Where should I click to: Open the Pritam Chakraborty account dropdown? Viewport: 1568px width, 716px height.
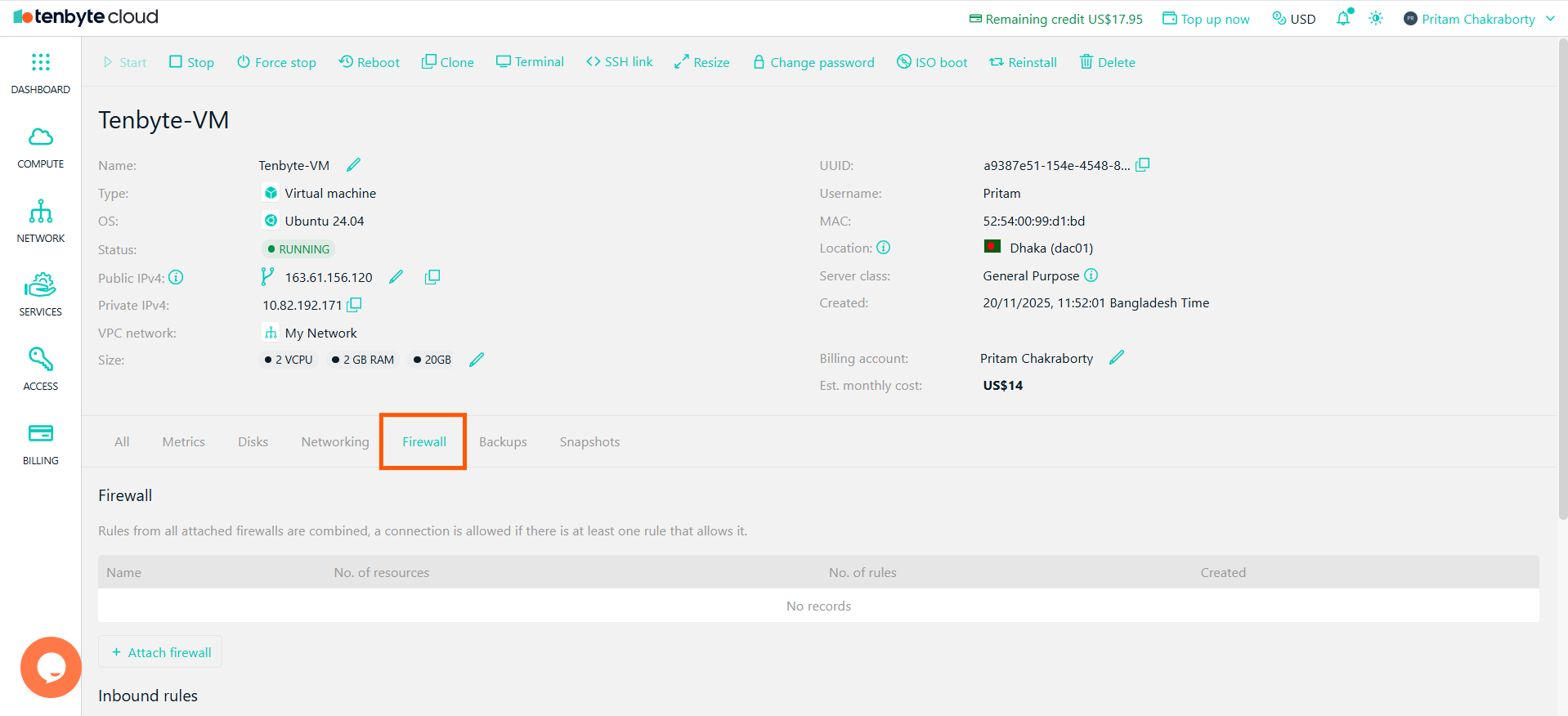click(1479, 19)
